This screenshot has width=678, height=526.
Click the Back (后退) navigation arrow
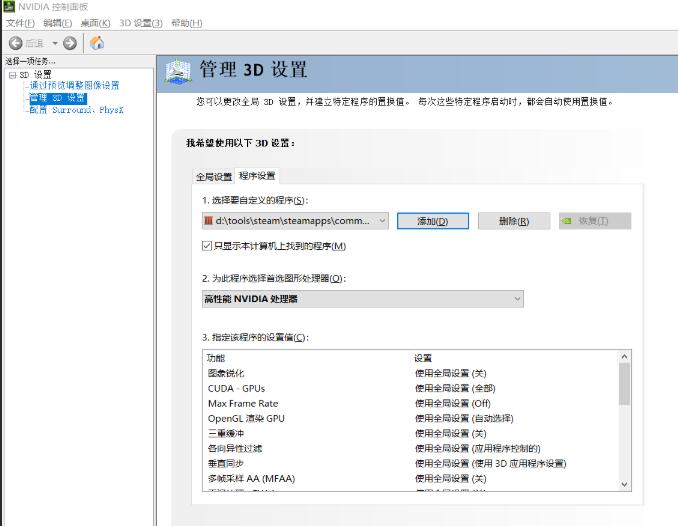(16, 43)
